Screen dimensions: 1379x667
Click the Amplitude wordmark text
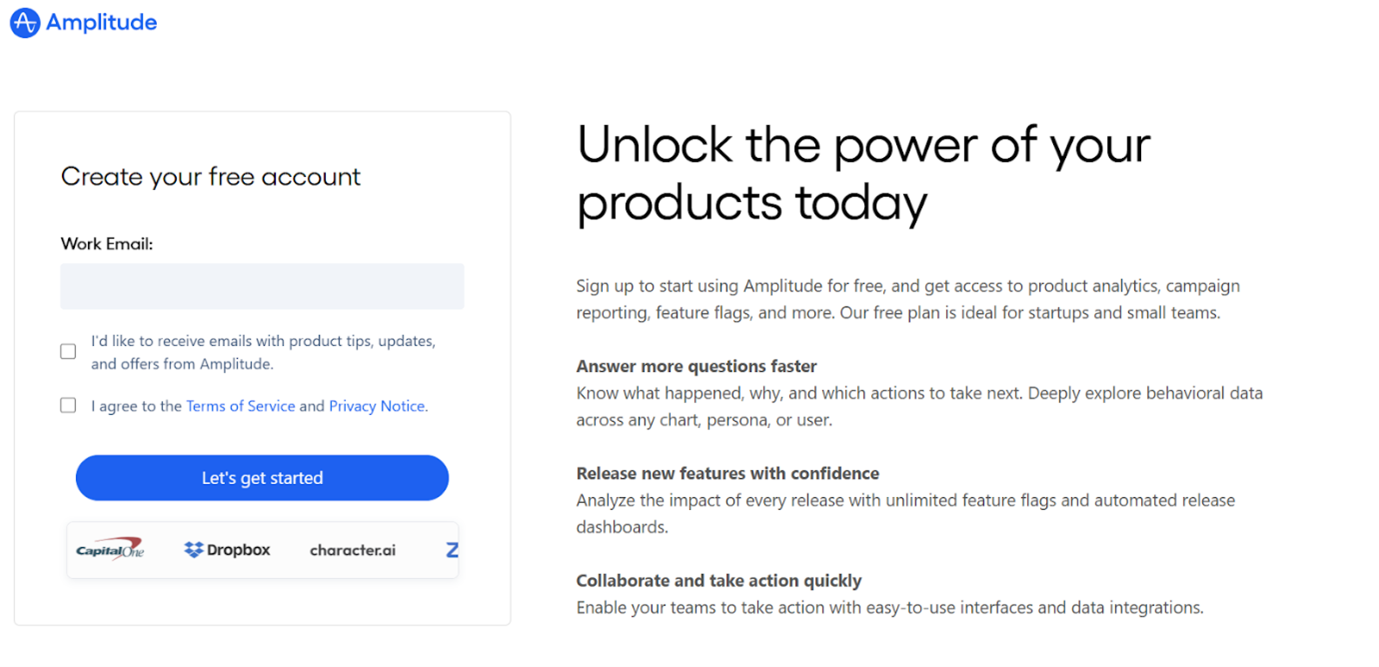[x=102, y=22]
